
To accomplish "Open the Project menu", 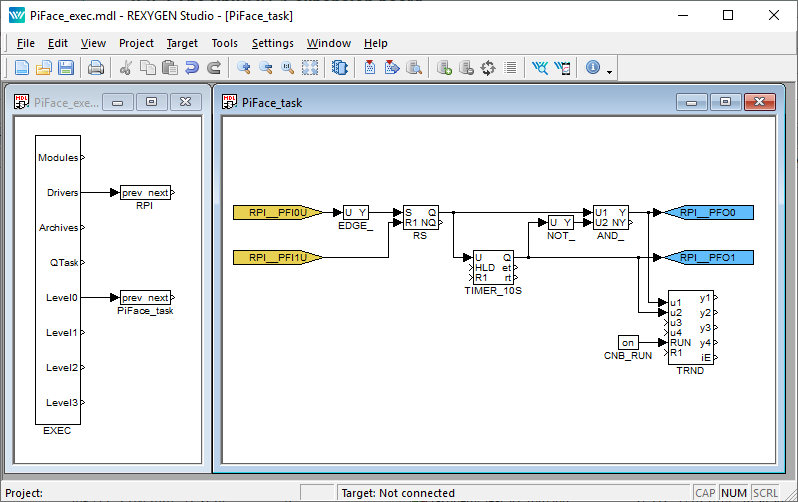I will coord(136,43).
